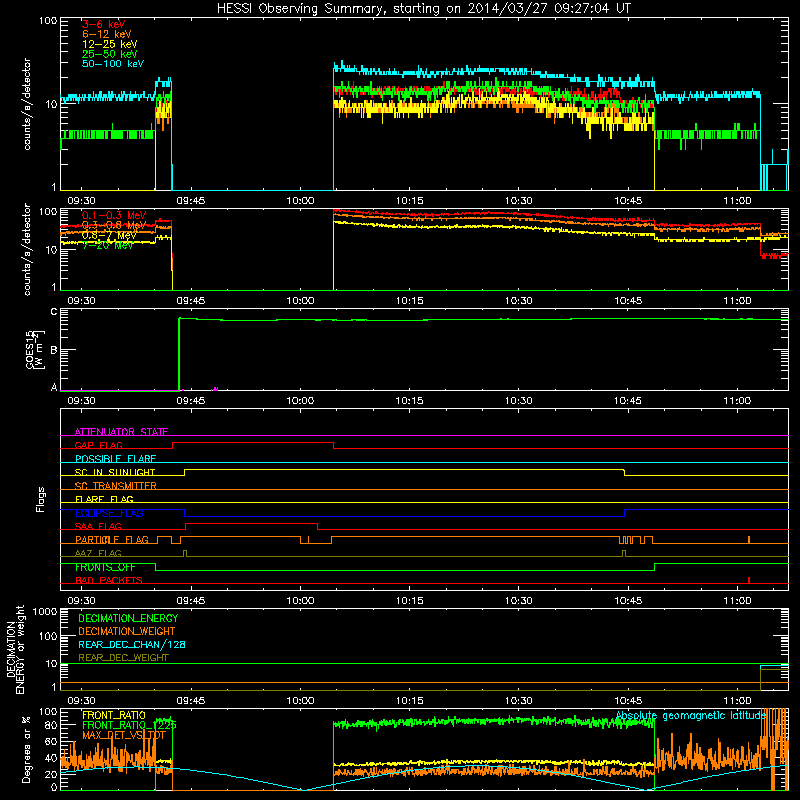Click the green FRONT_RATIO_1225 legend label
The width and height of the screenshot is (800, 800).
[x=129, y=725]
